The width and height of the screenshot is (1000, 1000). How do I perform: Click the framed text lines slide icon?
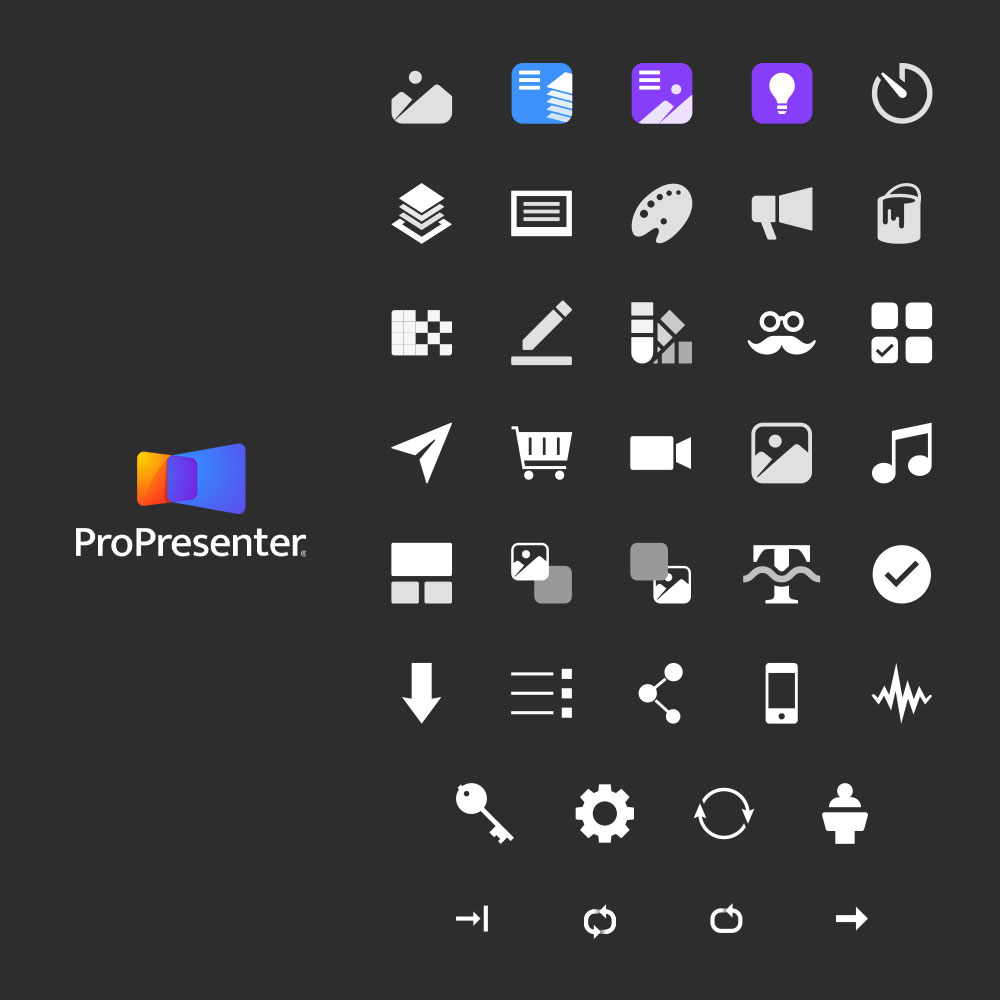coord(541,213)
